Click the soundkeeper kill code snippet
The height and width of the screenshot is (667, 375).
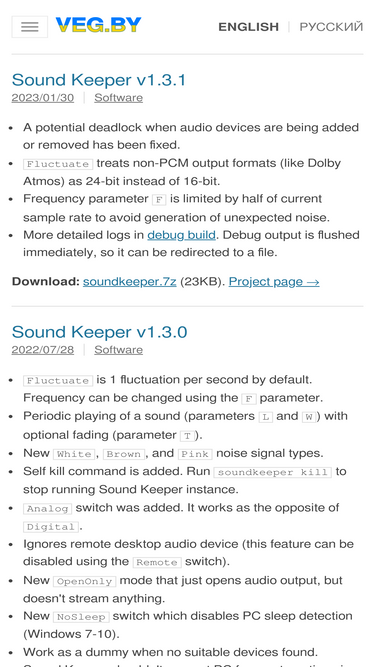273,472
